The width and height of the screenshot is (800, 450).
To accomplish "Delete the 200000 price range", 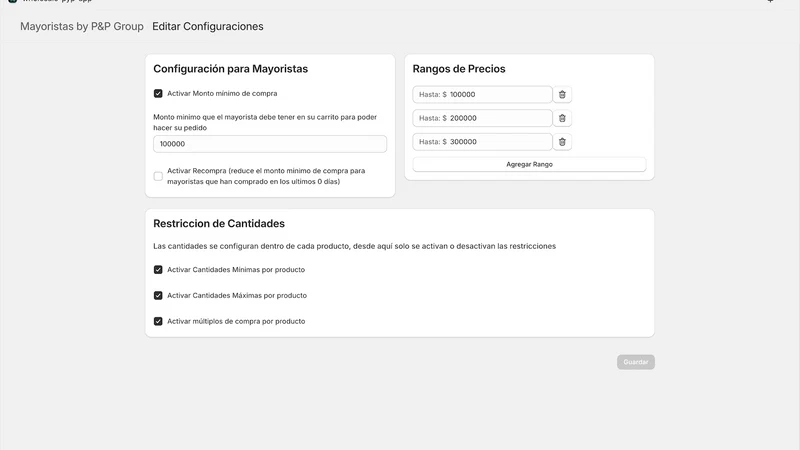I will click(x=562, y=118).
